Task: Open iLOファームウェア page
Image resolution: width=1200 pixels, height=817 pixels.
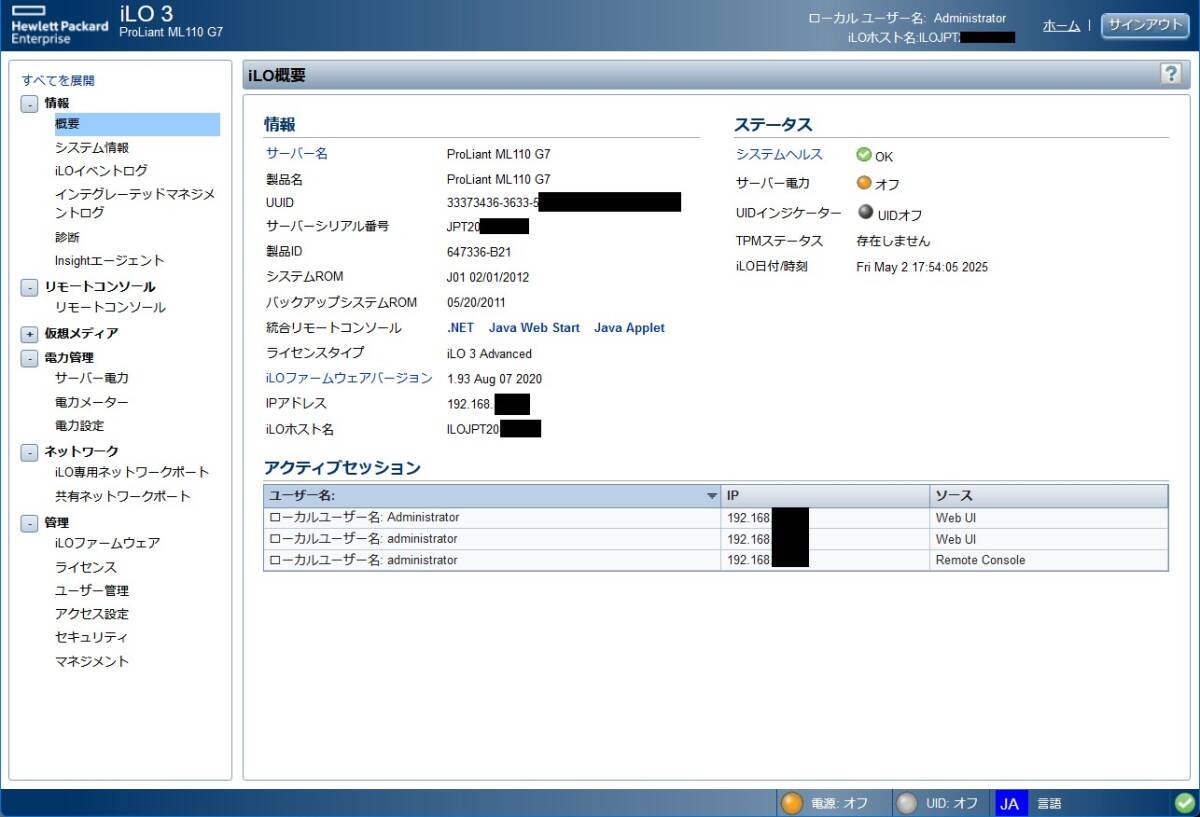Action: pos(107,543)
